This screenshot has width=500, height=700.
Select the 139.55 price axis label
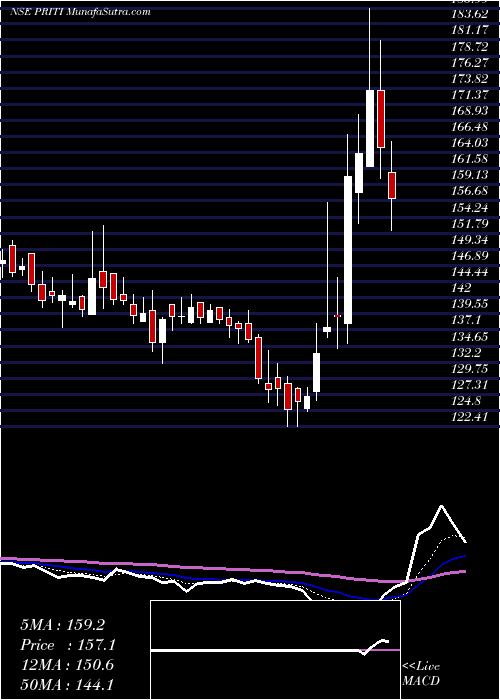tap(469, 304)
